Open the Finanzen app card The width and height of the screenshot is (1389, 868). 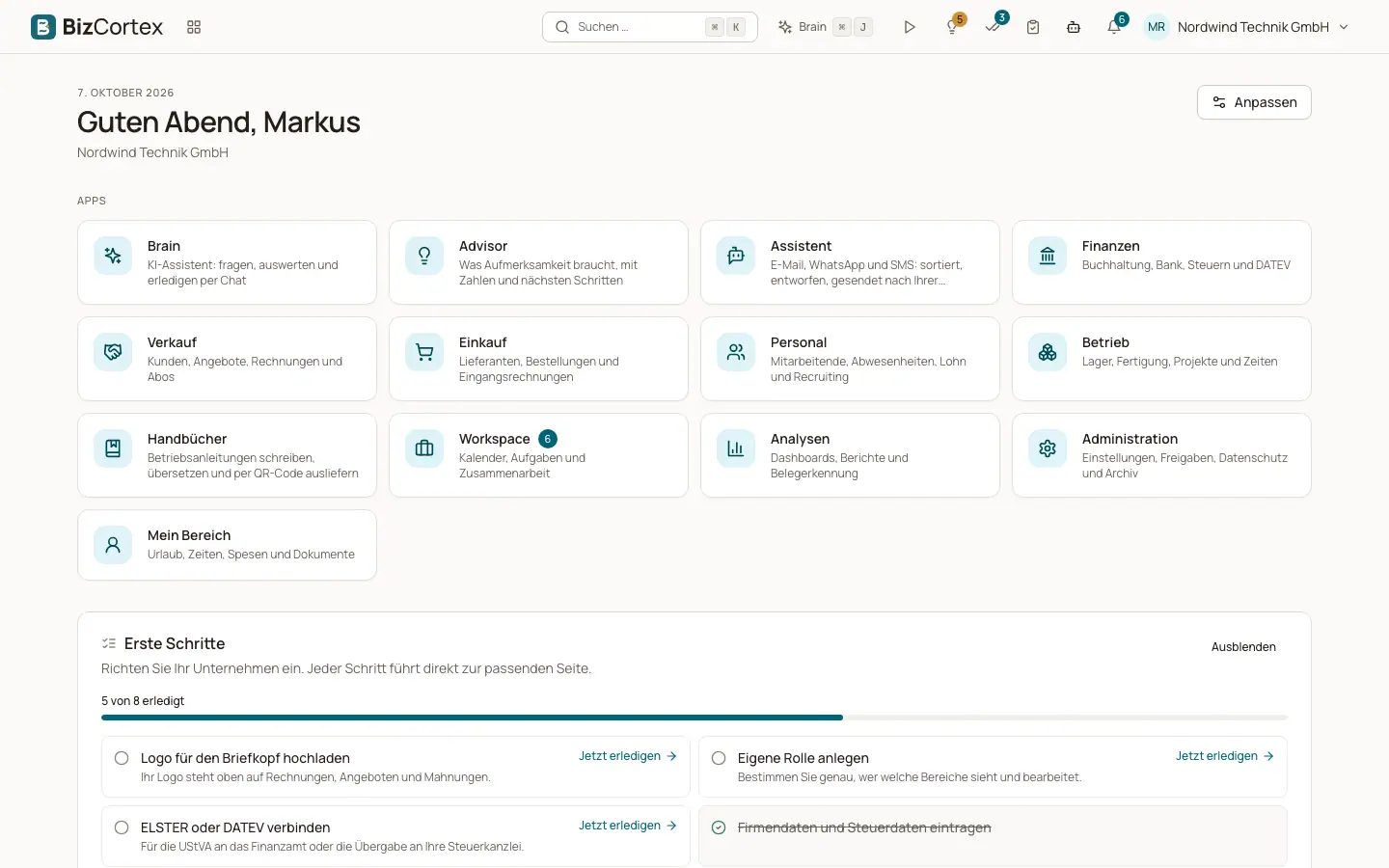(x=1161, y=262)
